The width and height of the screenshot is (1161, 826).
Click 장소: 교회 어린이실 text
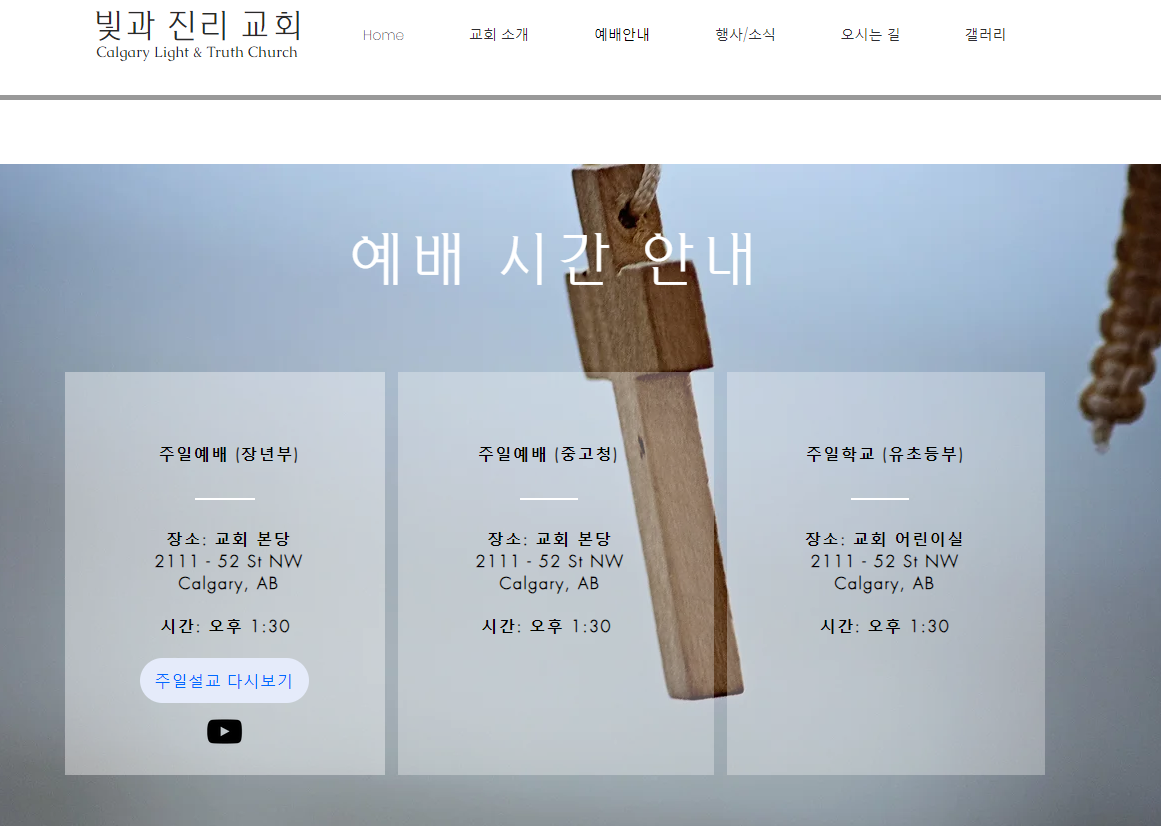[x=885, y=539]
